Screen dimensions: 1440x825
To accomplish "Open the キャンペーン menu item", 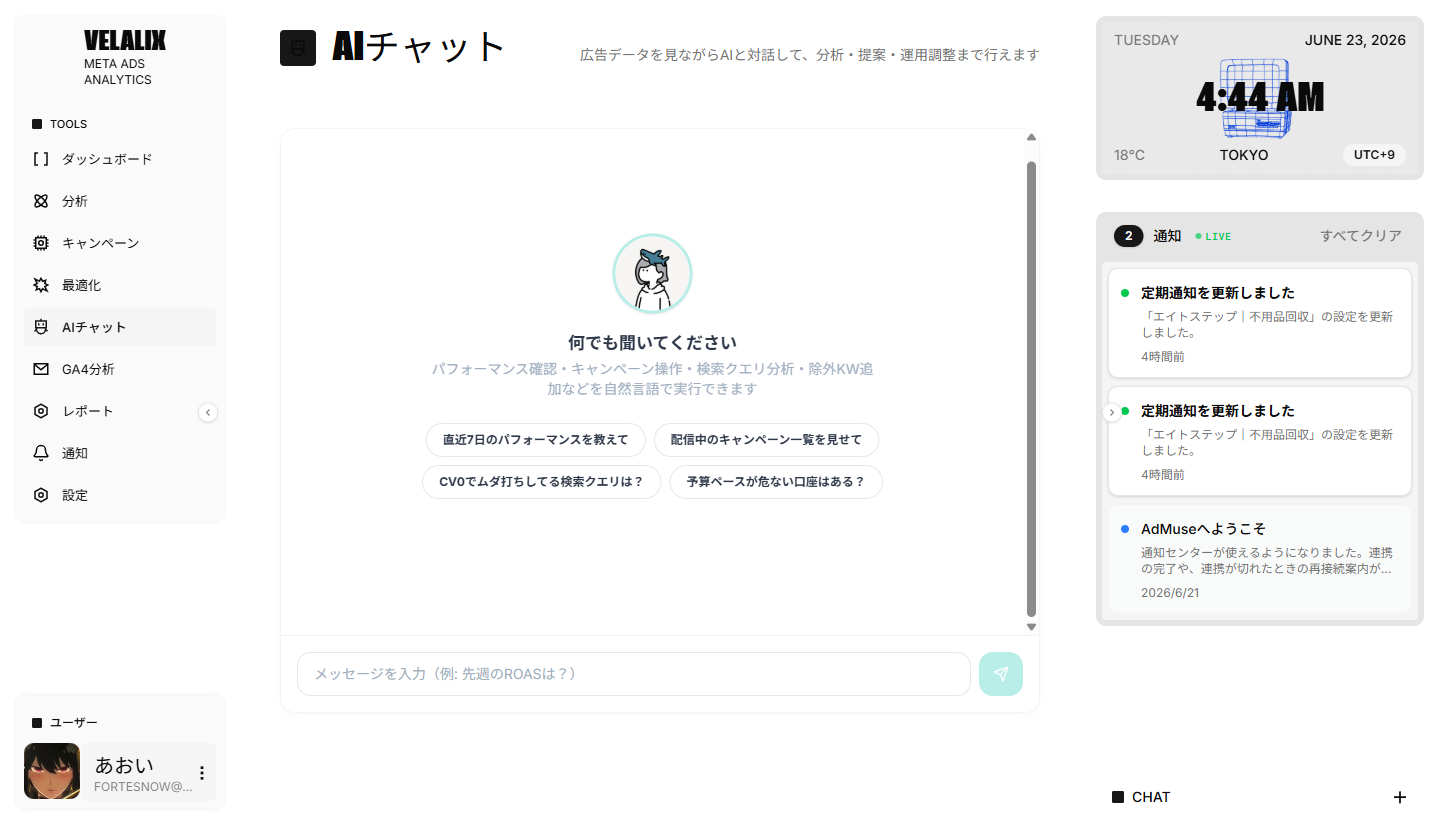I will 120,243.
